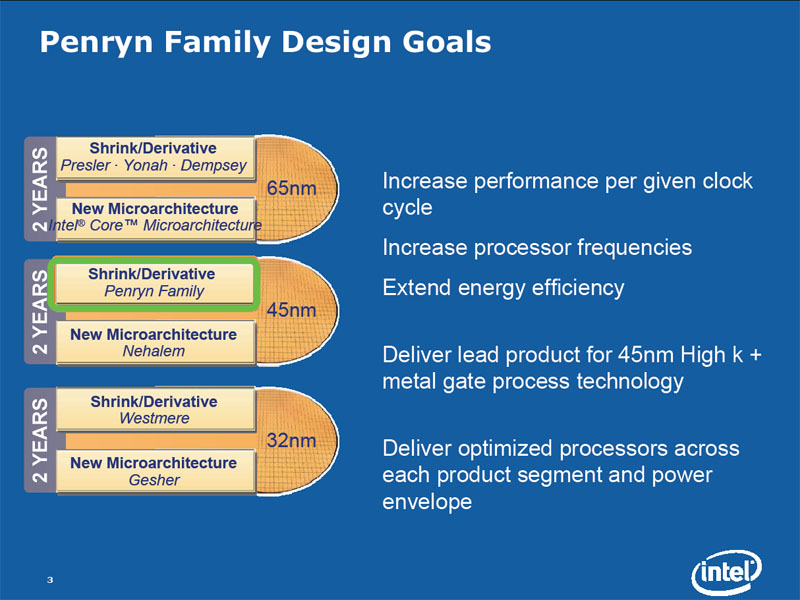
Task: Click the highlighted 'Penryn Family' box
Action: coord(154,283)
